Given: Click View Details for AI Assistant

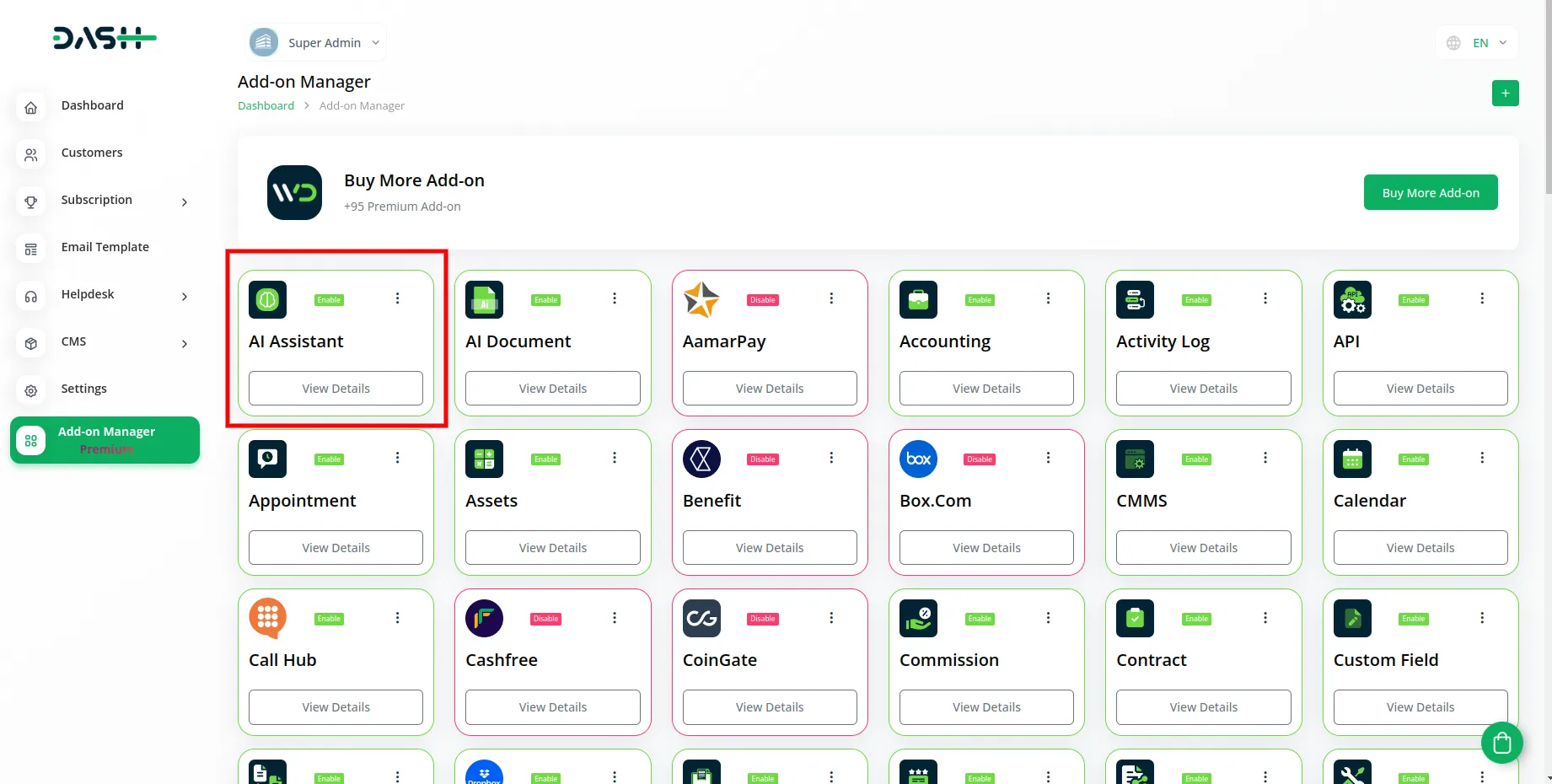Looking at the screenshot, I should pyautogui.click(x=336, y=389).
